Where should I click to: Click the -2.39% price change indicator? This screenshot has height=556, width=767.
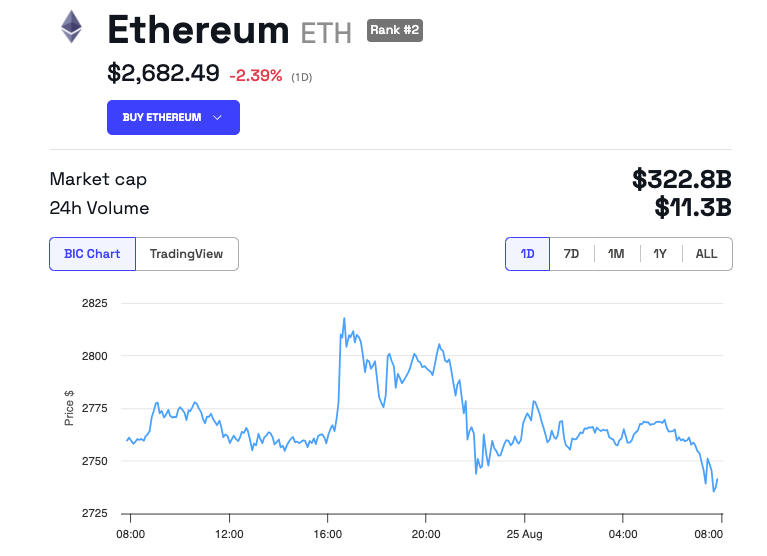point(256,75)
